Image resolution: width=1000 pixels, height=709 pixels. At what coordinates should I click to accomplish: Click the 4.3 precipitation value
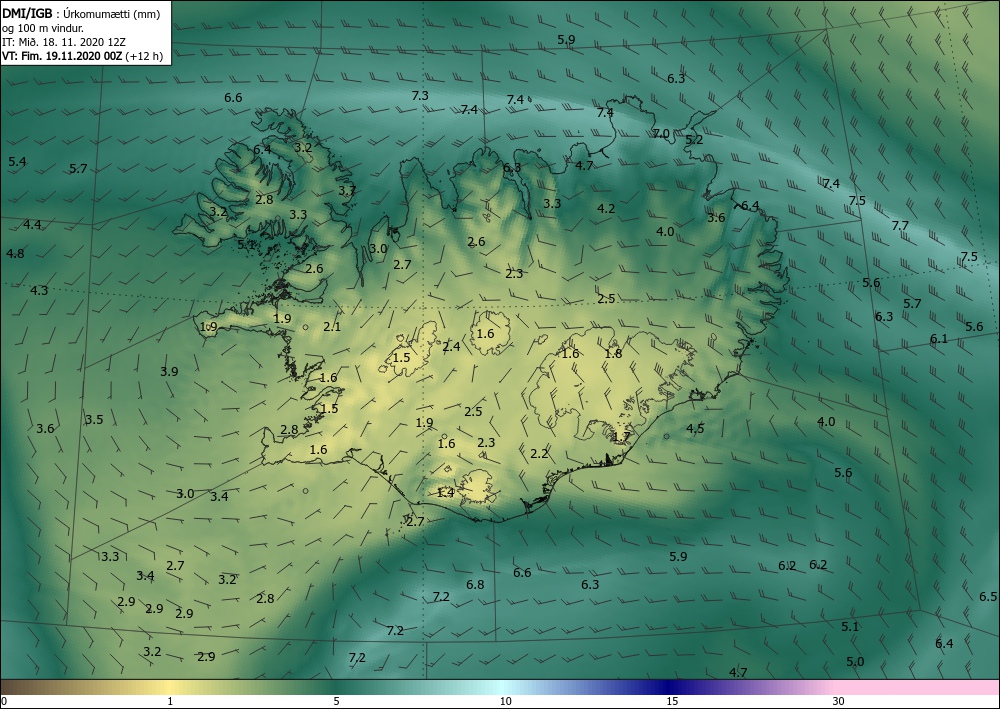pyautogui.click(x=39, y=291)
